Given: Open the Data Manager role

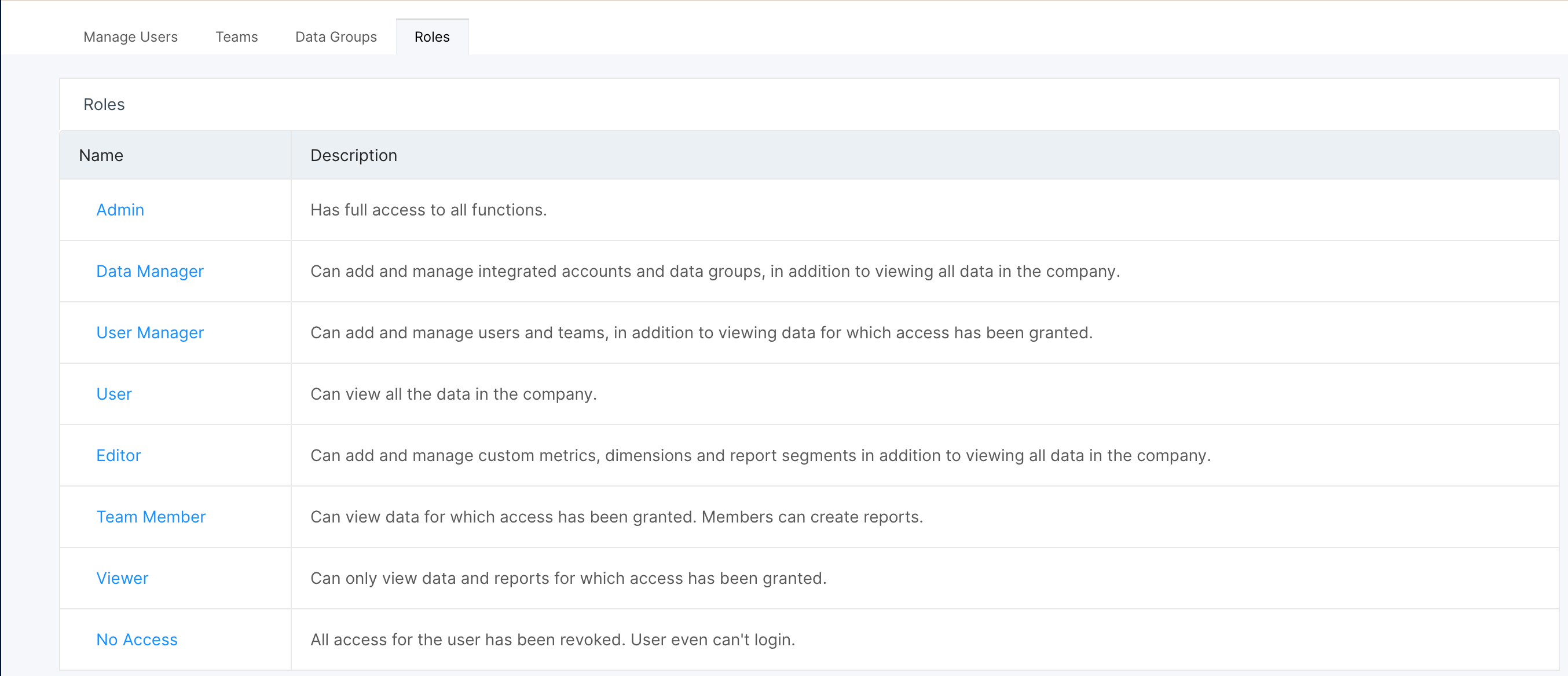Looking at the screenshot, I should coord(150,272).
